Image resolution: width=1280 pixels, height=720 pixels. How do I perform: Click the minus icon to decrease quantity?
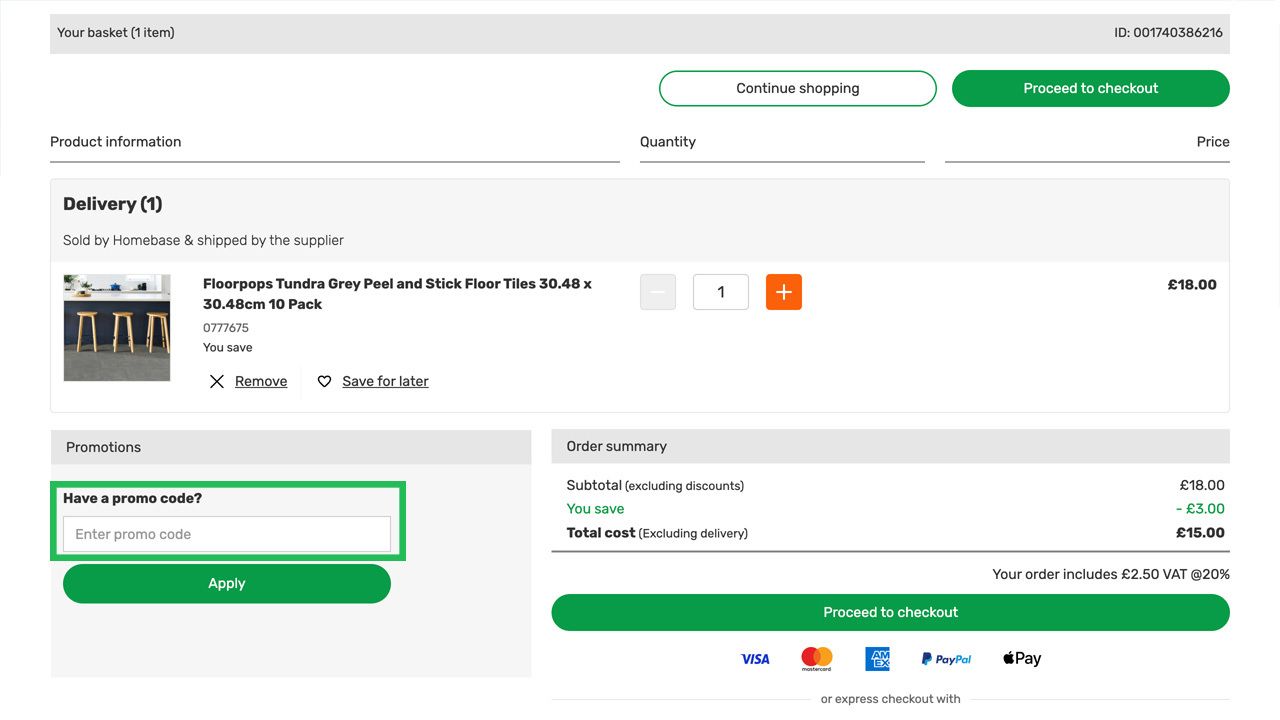[657, 291]
